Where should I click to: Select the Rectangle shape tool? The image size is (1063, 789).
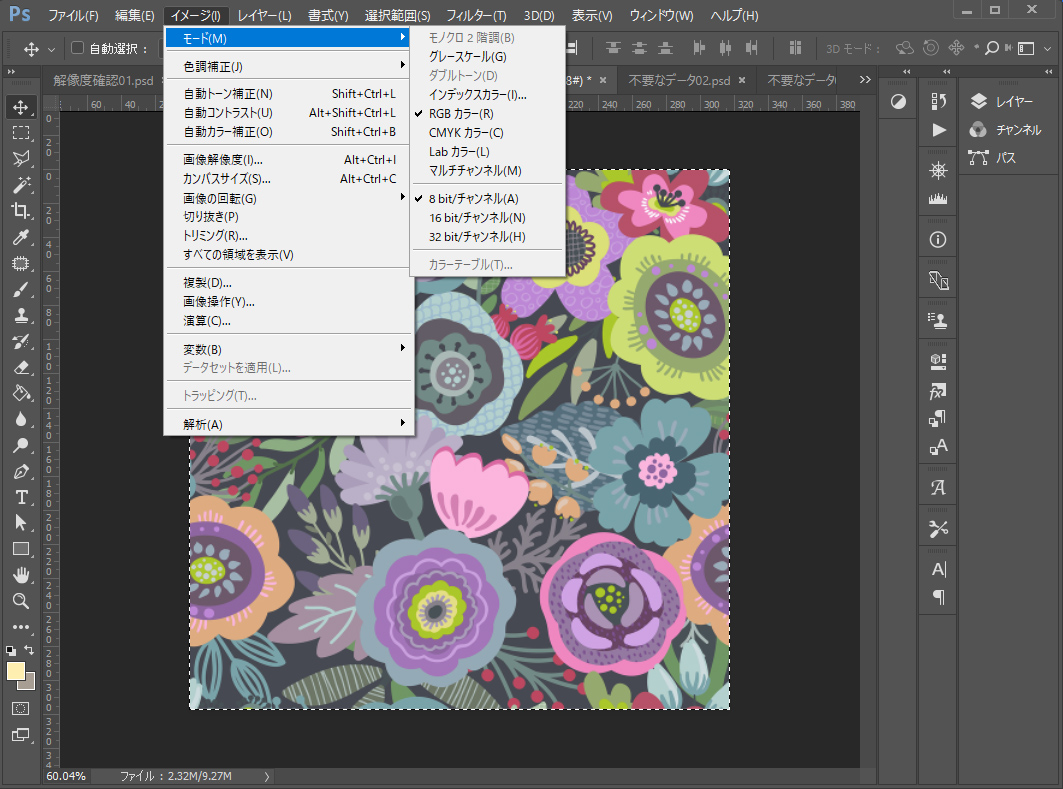pyautogui.click(x=21, y=549)
